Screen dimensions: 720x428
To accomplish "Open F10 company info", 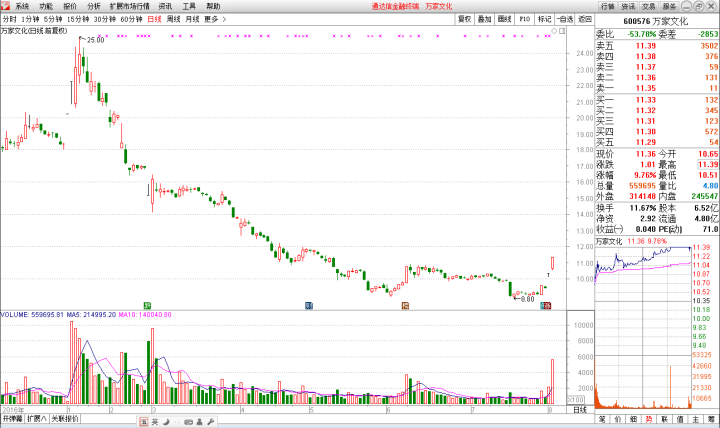I will [x=524, y=19].
